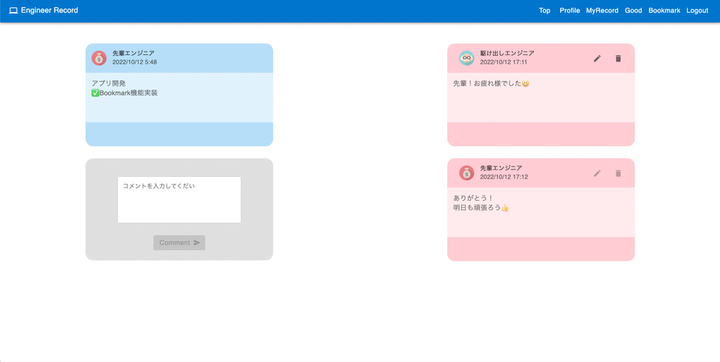Focus the コメントを入力してくださ comment text box
The height and width of the screenshot is (362, 720).
click(x=179, y=200)
